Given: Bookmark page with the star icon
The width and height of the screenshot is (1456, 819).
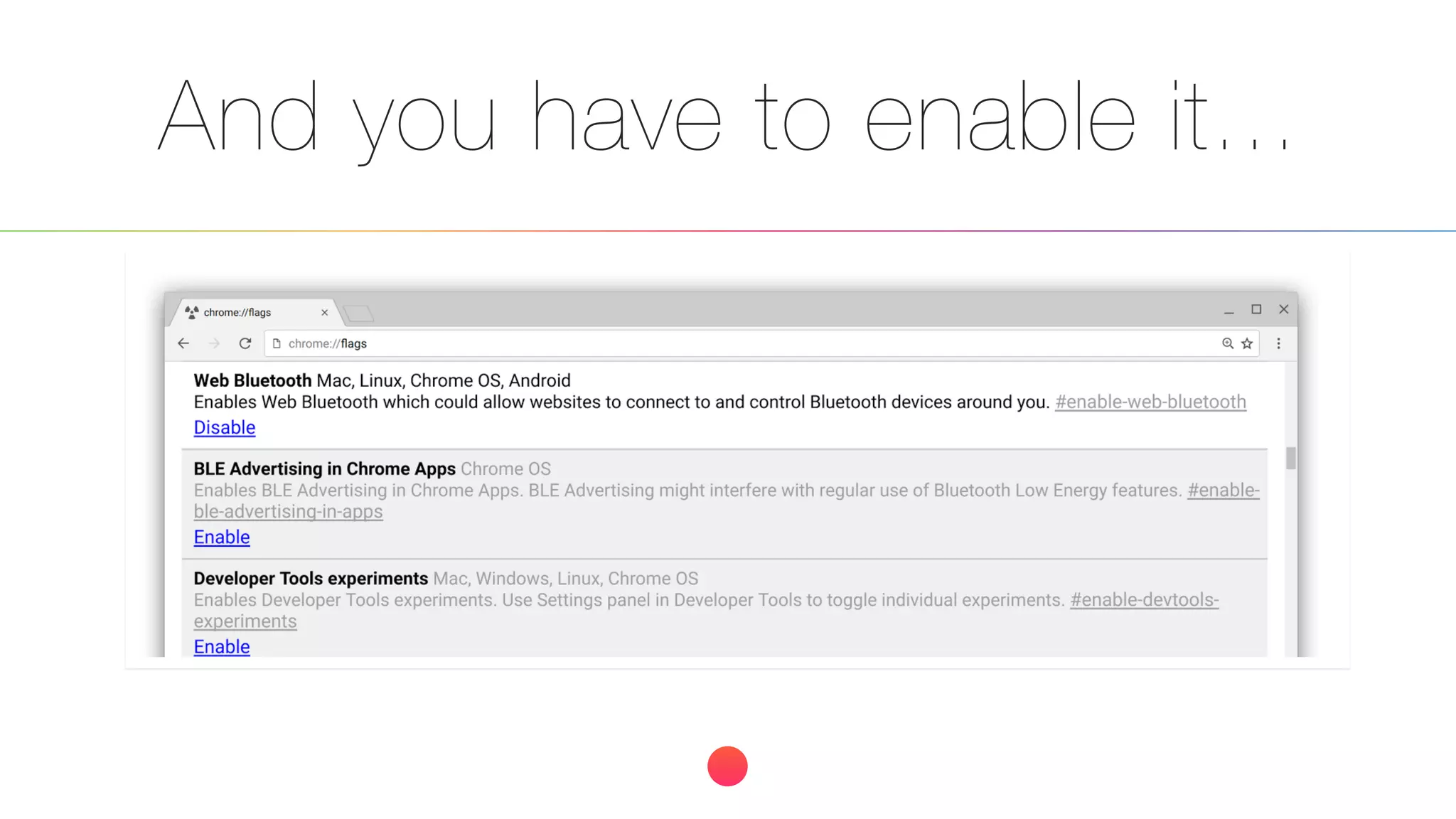Looking at the screenshot, I should pyautogui.click(x=1247, y=343).
